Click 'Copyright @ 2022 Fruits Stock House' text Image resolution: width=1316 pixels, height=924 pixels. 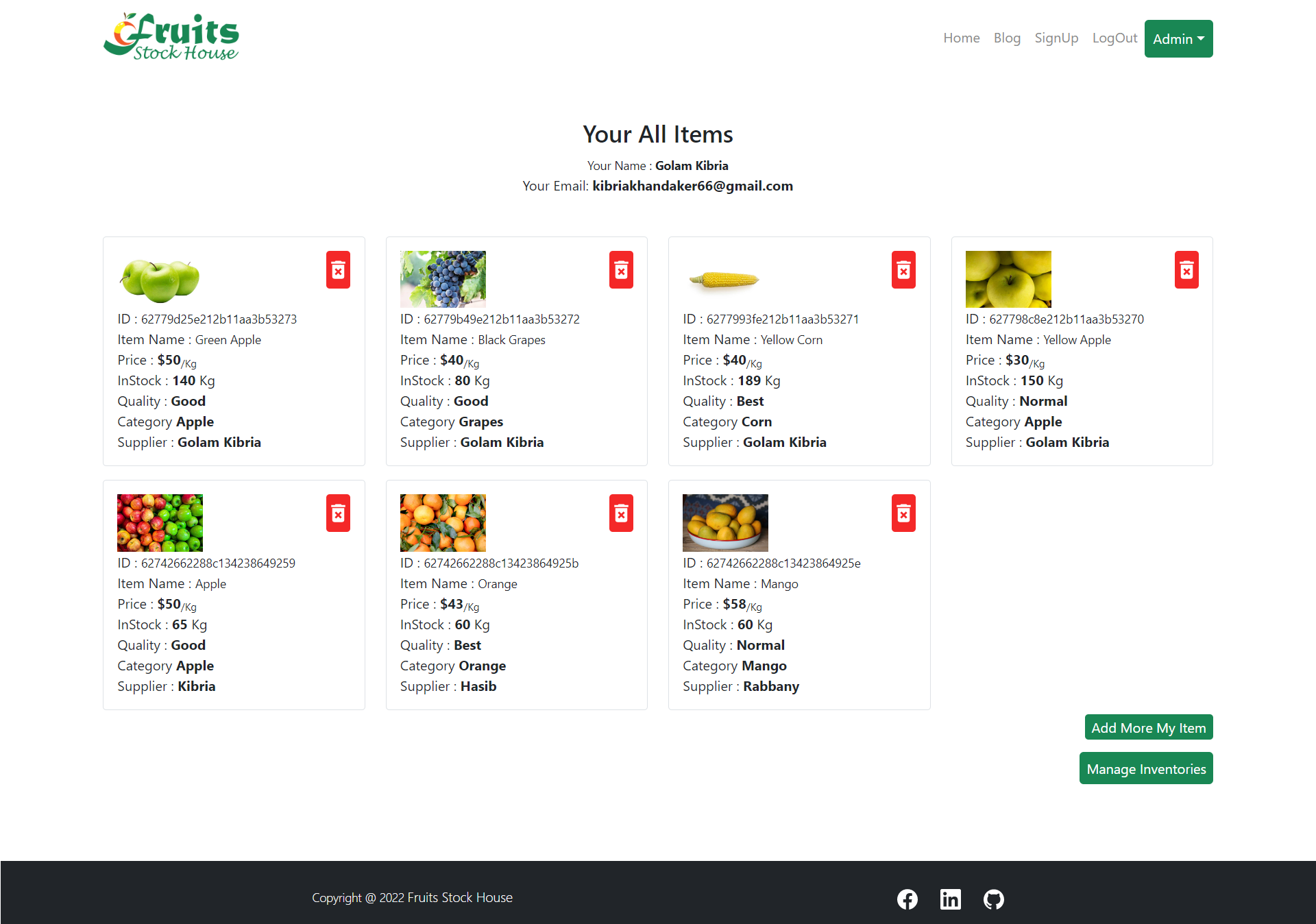tap(412, 898)
